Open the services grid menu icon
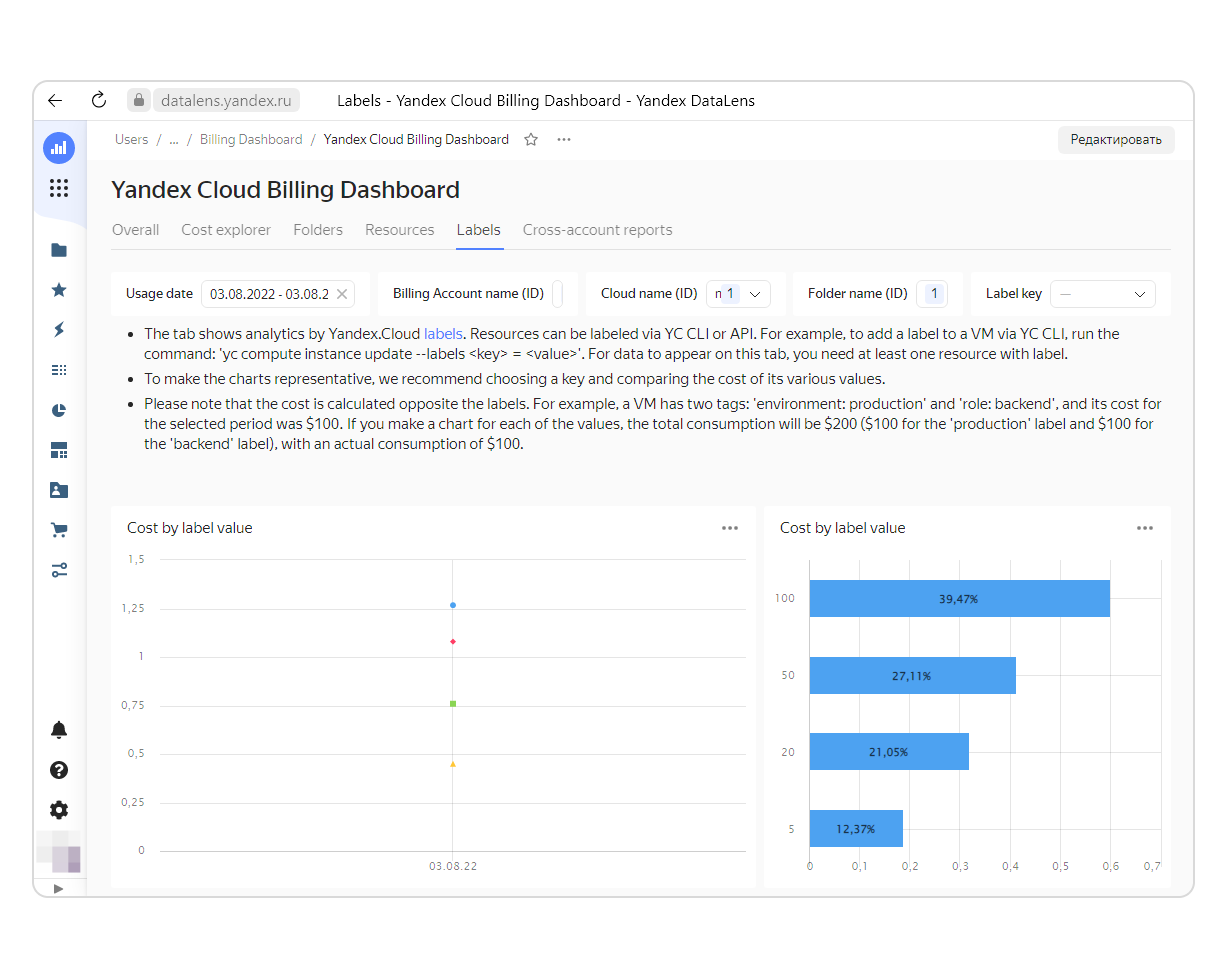1227x978 pixels. 59,188
